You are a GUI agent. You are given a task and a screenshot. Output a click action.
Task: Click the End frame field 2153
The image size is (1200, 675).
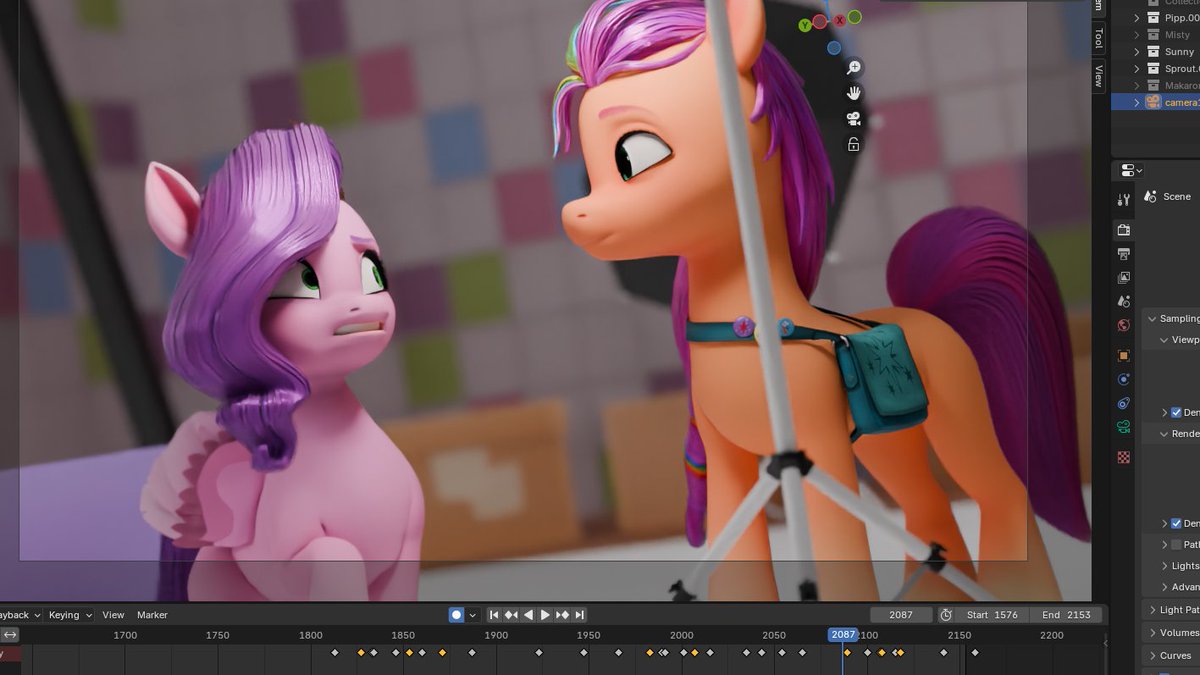[1066, 615]
